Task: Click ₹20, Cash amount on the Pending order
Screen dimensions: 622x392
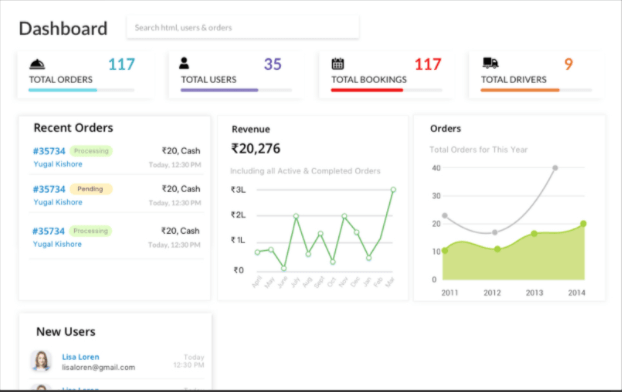Action: point(181,189)
